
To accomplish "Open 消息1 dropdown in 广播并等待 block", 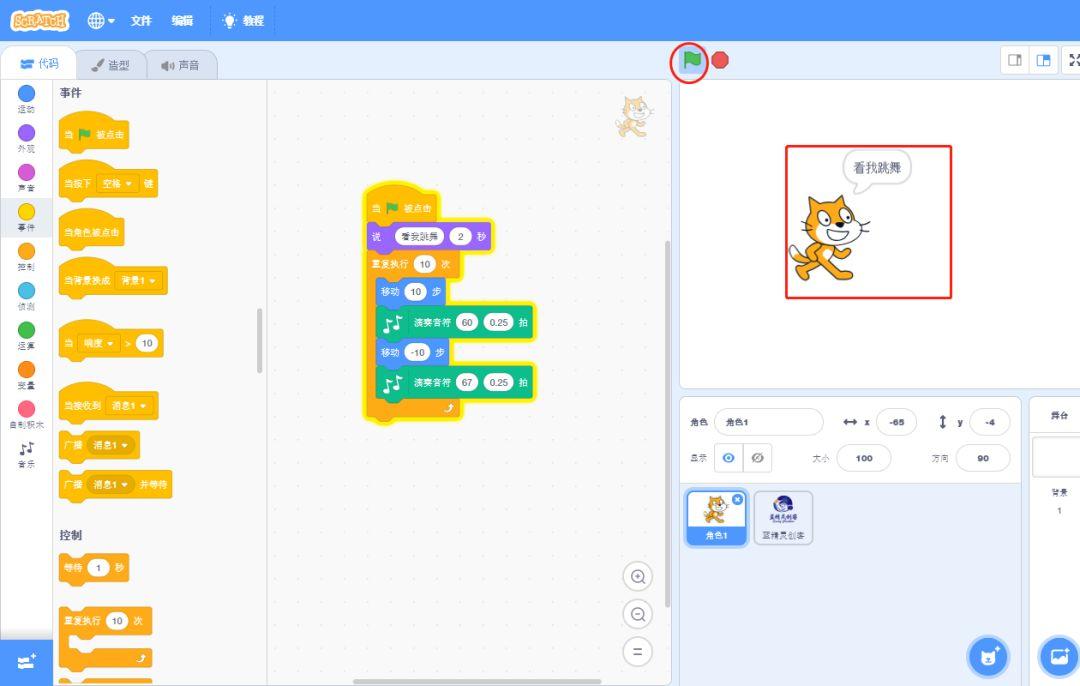I will [x=110, y=485].
